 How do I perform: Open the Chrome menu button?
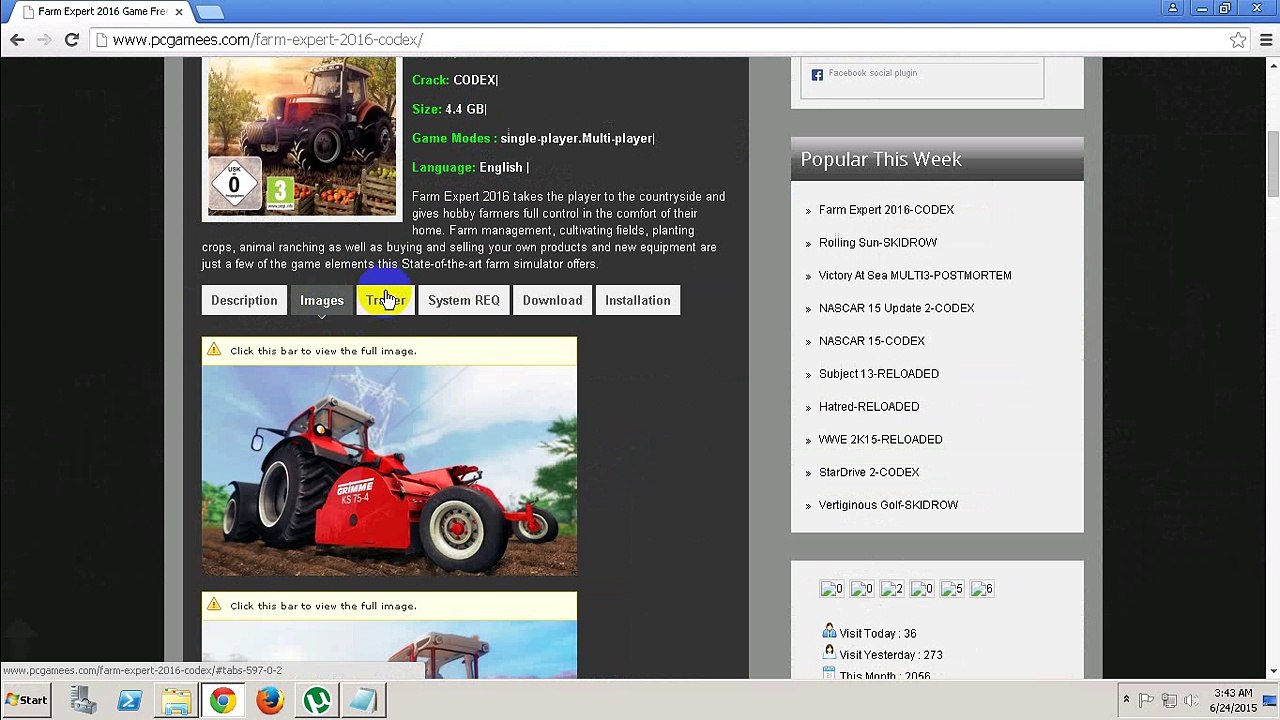point(1265,40)
